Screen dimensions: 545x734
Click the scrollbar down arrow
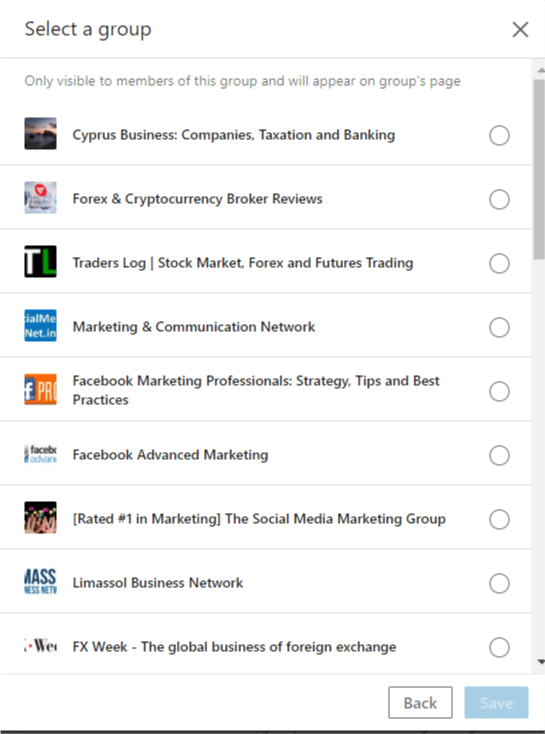541,662
